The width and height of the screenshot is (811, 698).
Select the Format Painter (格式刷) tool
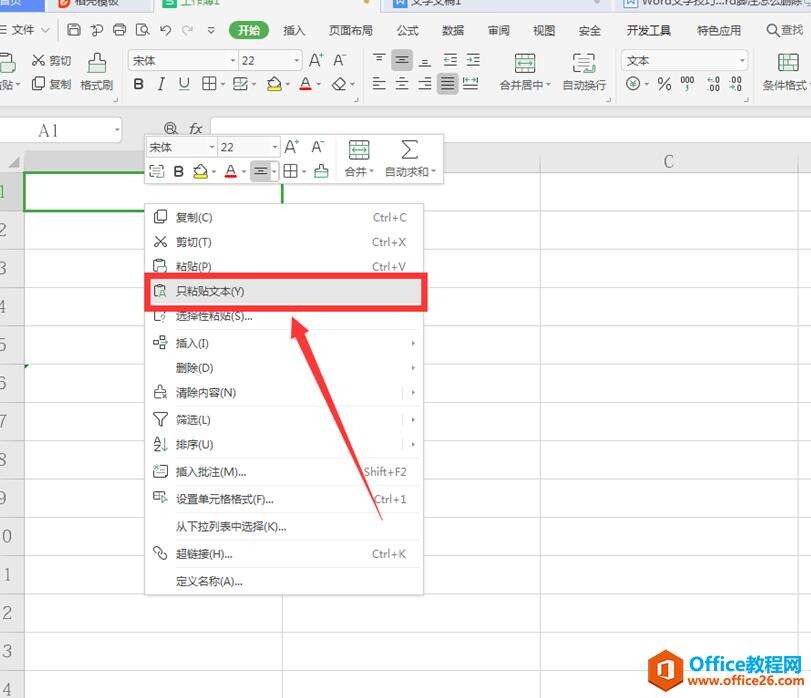tap(97, 72)
